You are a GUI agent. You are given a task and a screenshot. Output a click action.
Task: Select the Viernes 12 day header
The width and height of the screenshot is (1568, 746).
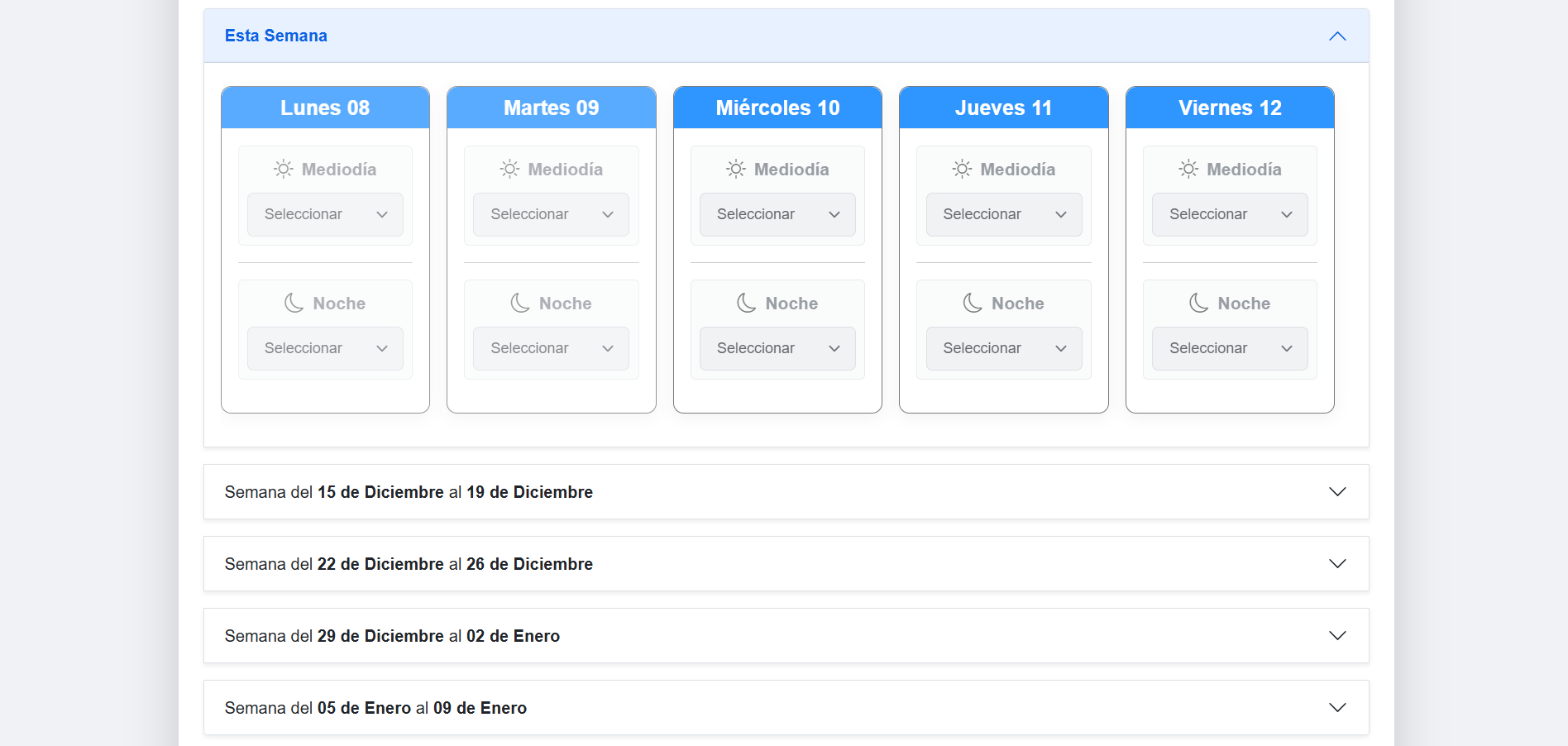(x=1229, y=108)
